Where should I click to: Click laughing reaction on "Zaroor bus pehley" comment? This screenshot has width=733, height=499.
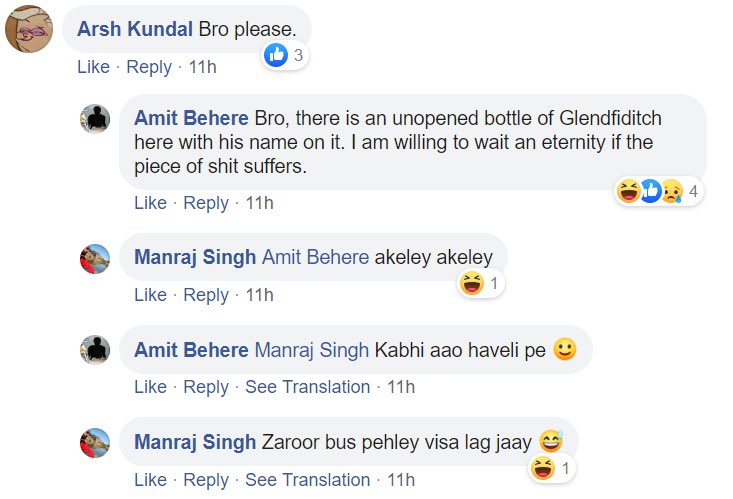pos(543,467)
